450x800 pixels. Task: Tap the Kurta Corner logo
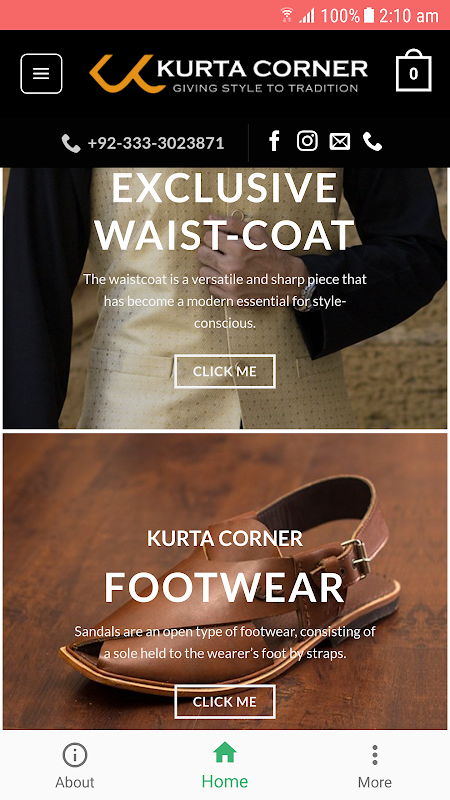click(x=229, y=74)
